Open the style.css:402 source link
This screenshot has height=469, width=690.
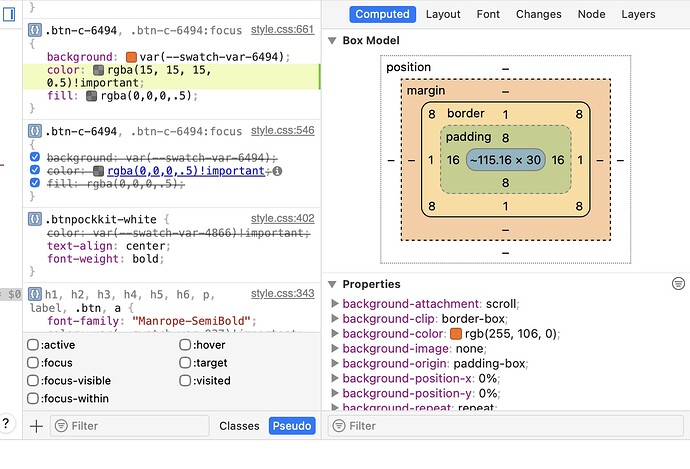pyautogui.click(x=283, y=219)
